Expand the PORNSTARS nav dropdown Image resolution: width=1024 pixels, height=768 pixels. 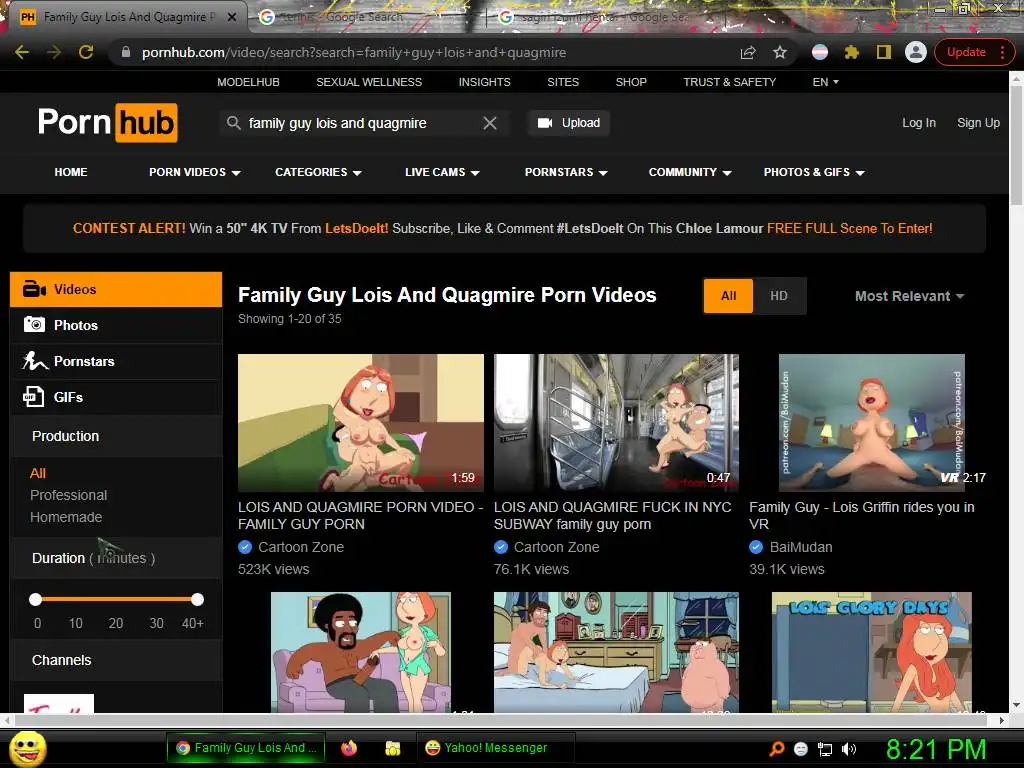(566, 172)
